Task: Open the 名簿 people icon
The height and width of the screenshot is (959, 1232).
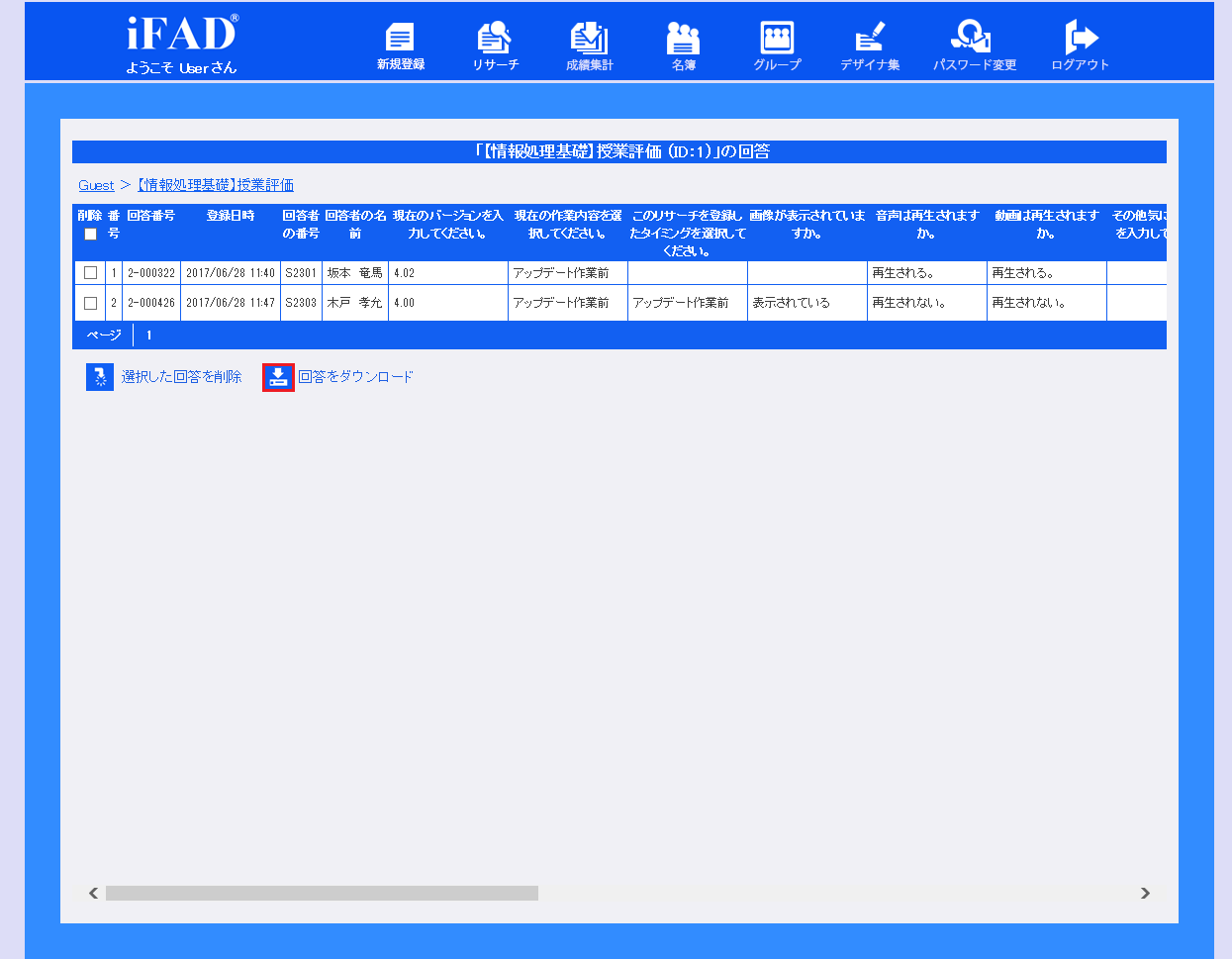Action: pyautogui.click(x=683, y=38)
